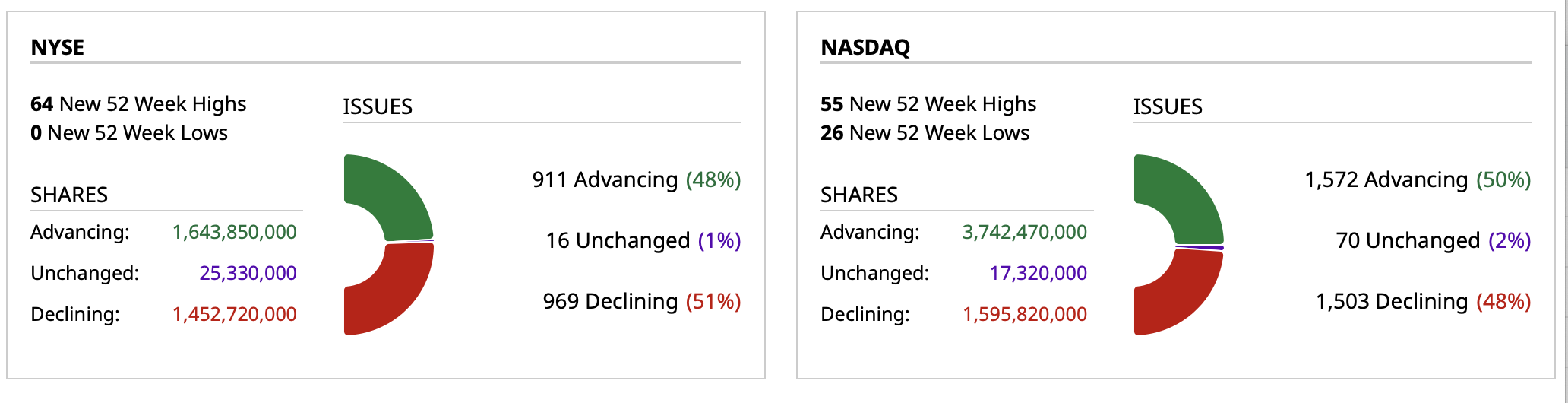This screenshot has height=403, width=1568.
Task: Click NASDAQ 55 New 52 Week Highs
Action: (x=928, y=103)
